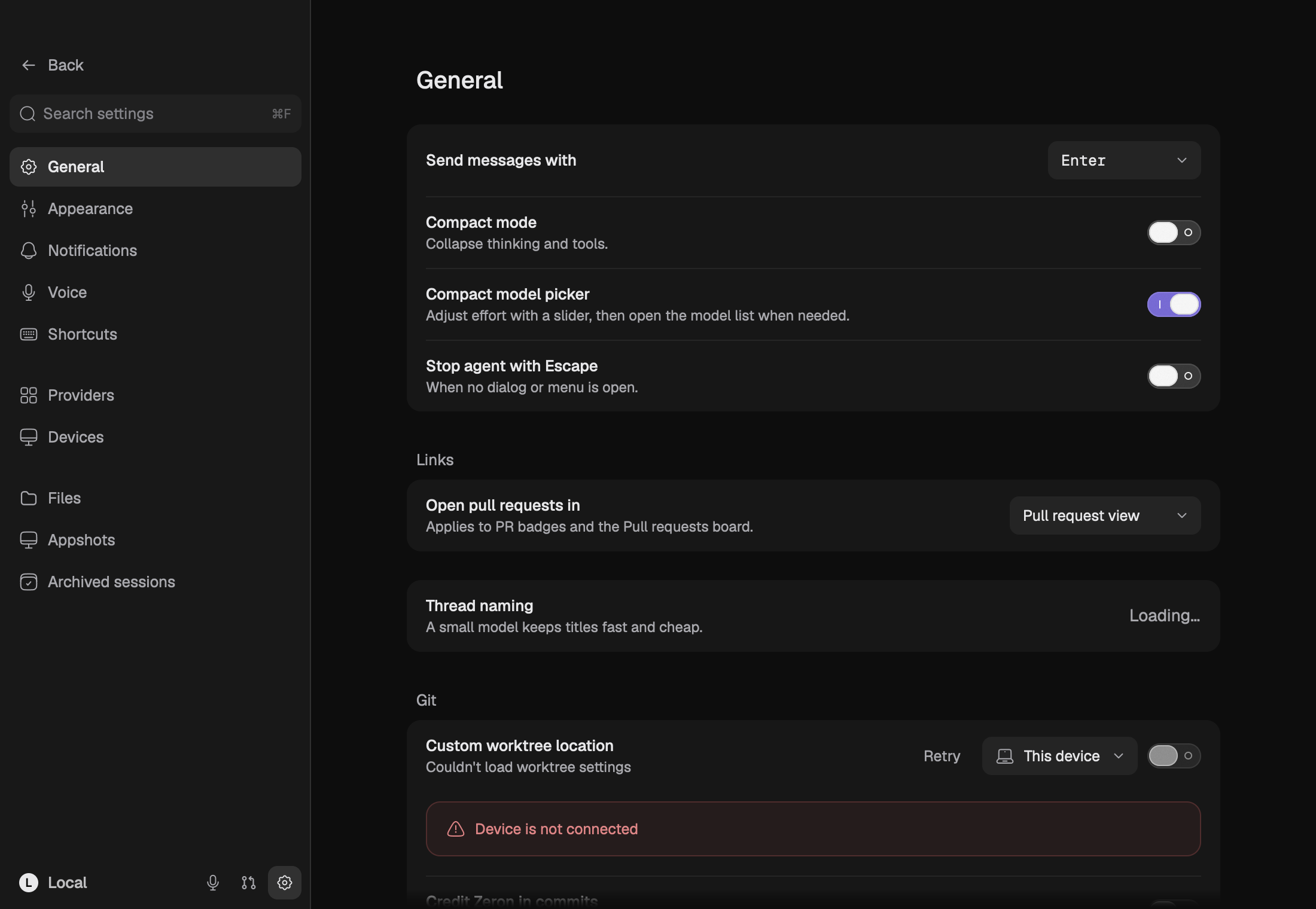This screenshot has width=1316, height=909.
Task: Expand the This device dropdown
Action: (1059, 756)
